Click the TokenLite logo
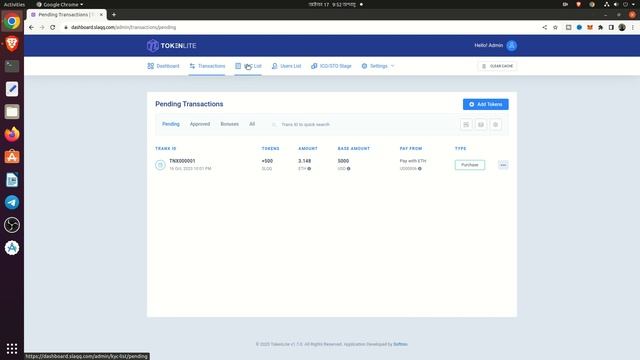This screenshot has width=640, height=360. [171, 45]
